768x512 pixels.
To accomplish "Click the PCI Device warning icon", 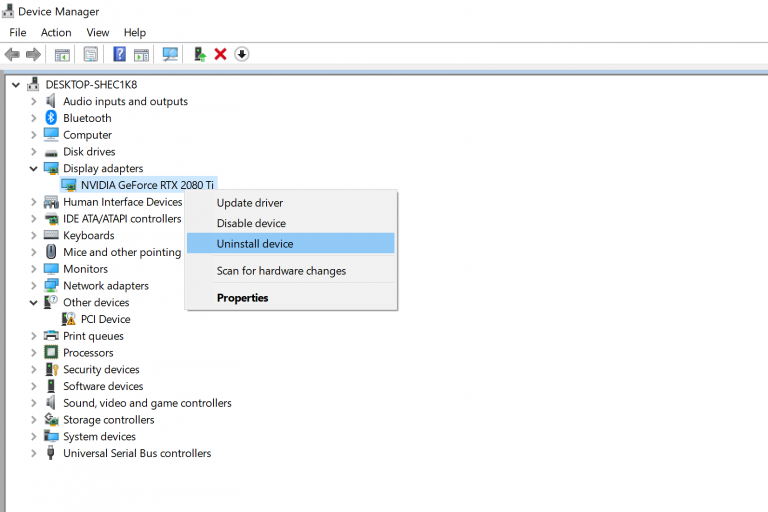I will point(69,319).
